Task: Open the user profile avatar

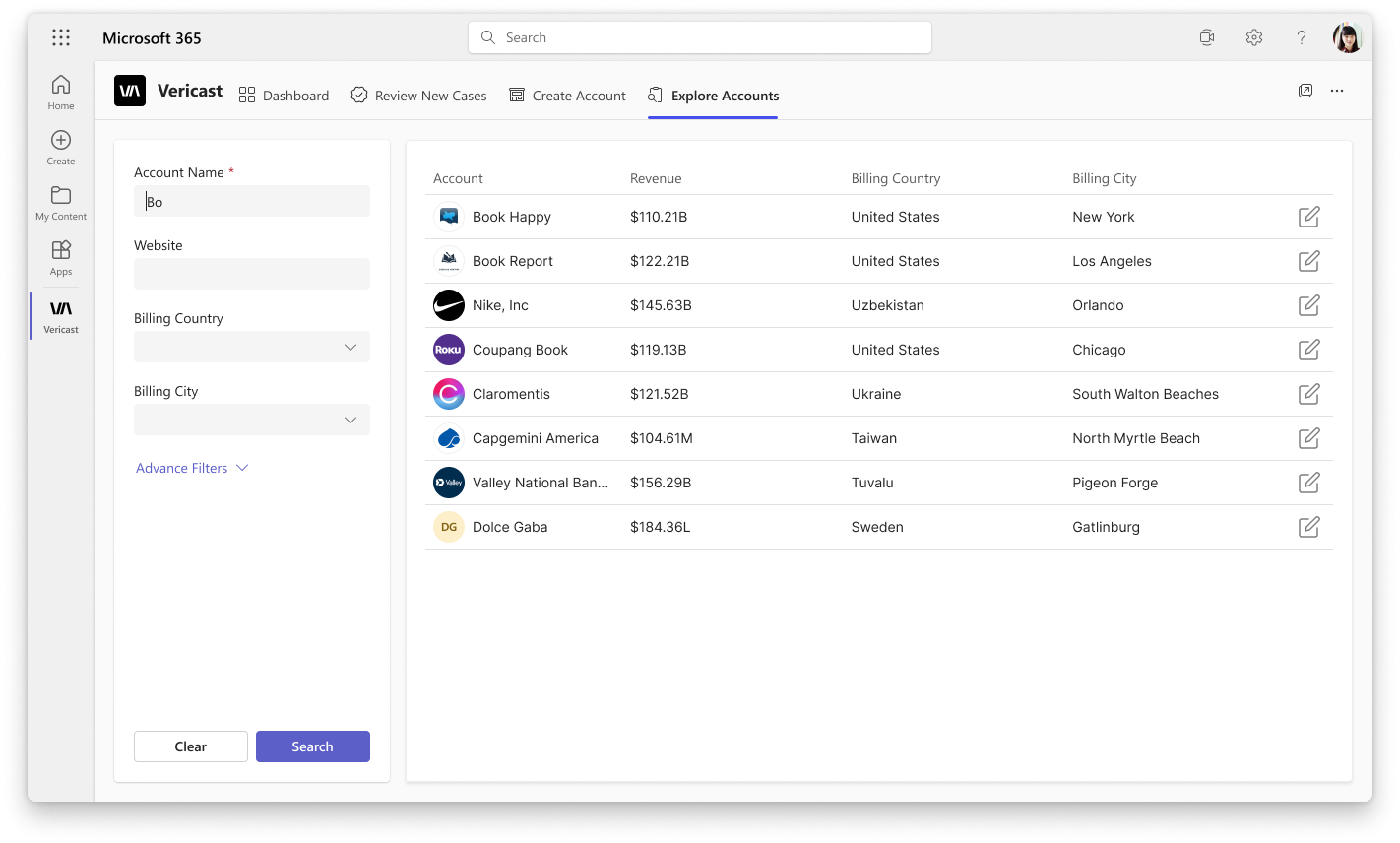Action: [1348, 37]
